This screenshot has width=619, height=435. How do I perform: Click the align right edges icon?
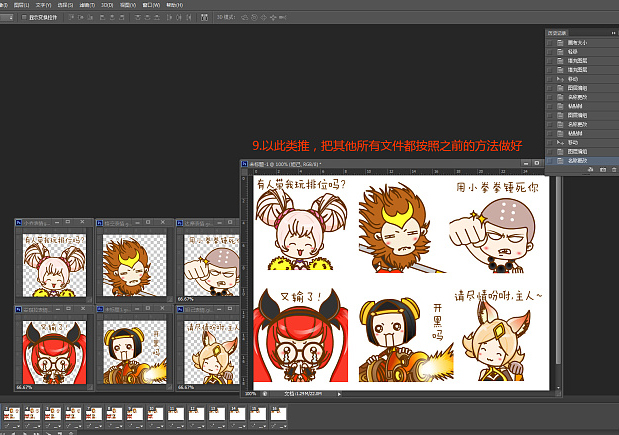[122, 17]
